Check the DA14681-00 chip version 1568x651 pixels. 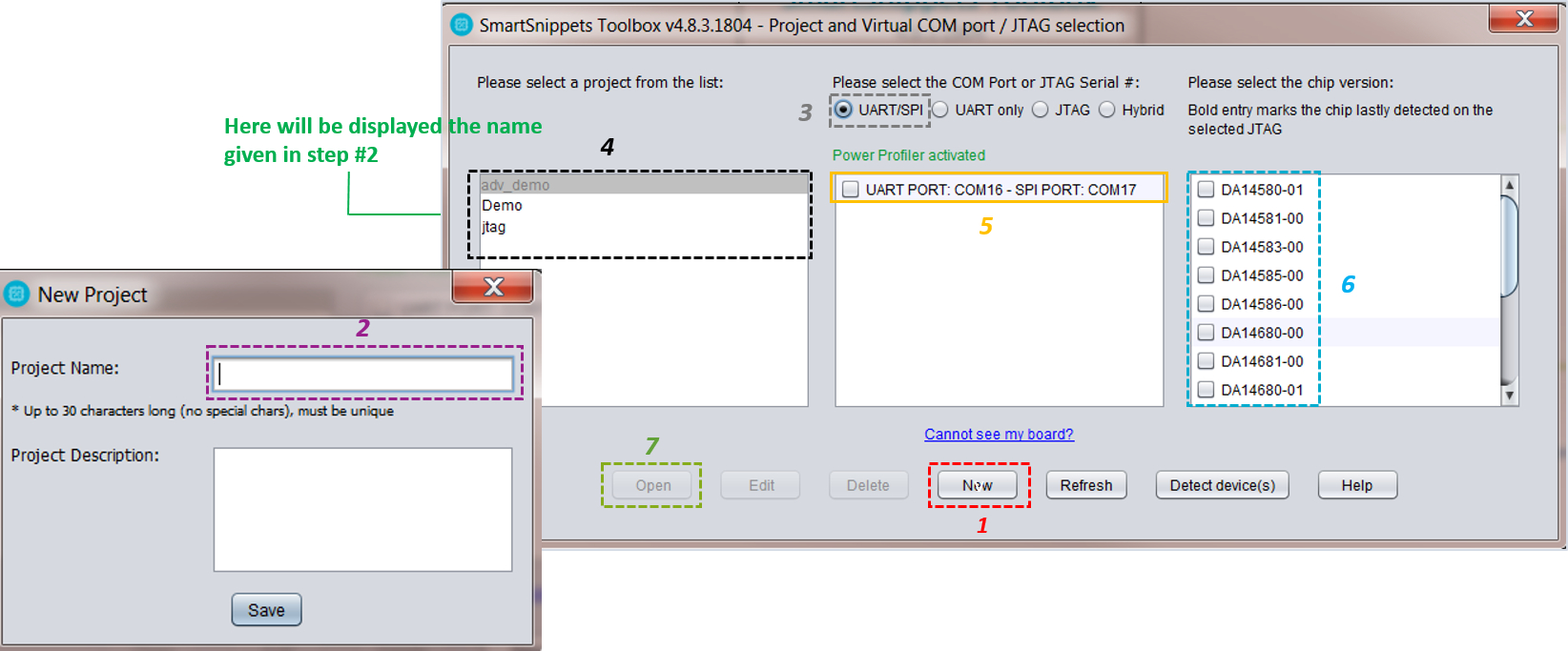coord(1206,361)
